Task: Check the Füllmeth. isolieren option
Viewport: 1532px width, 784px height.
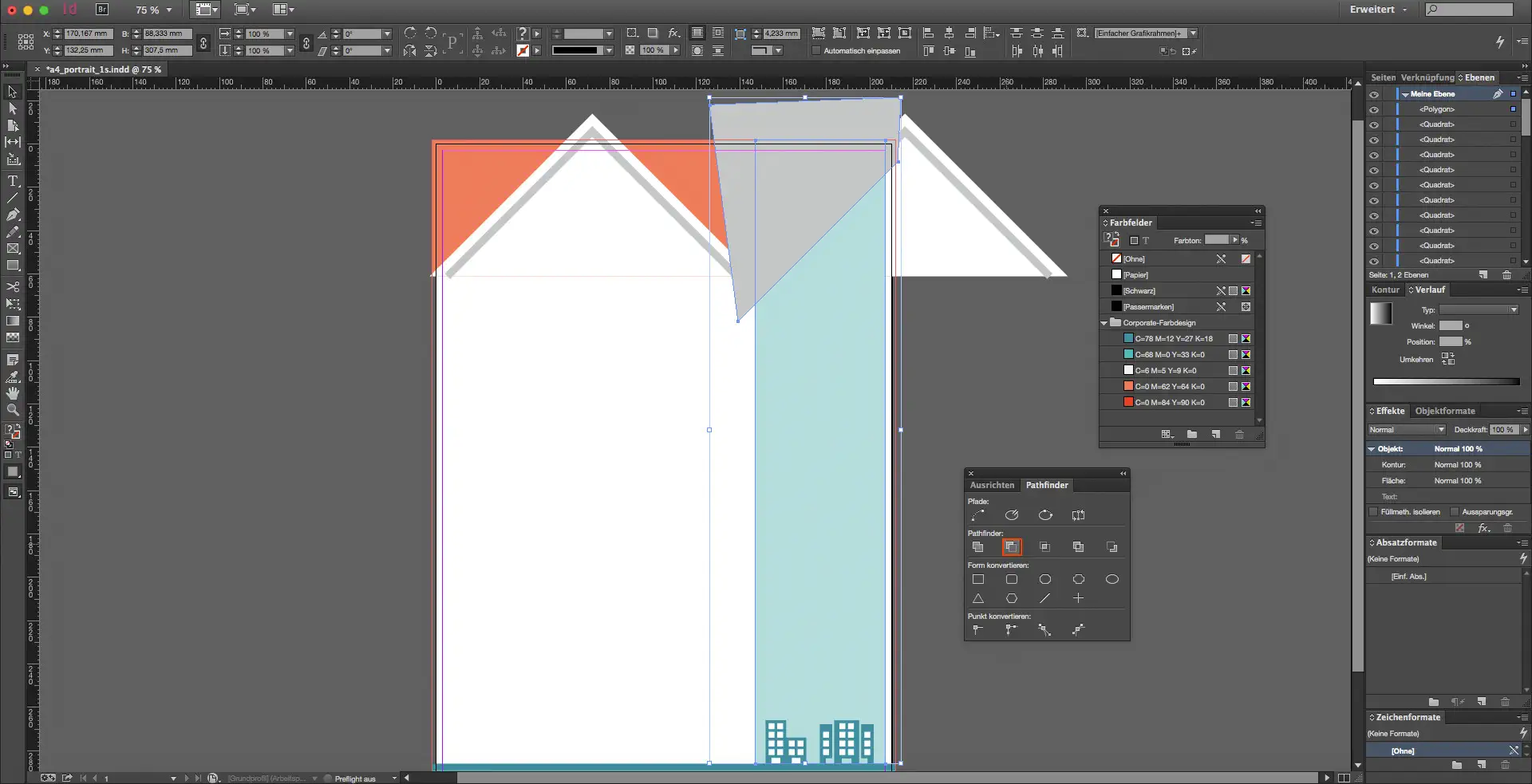Action: 1373,512
